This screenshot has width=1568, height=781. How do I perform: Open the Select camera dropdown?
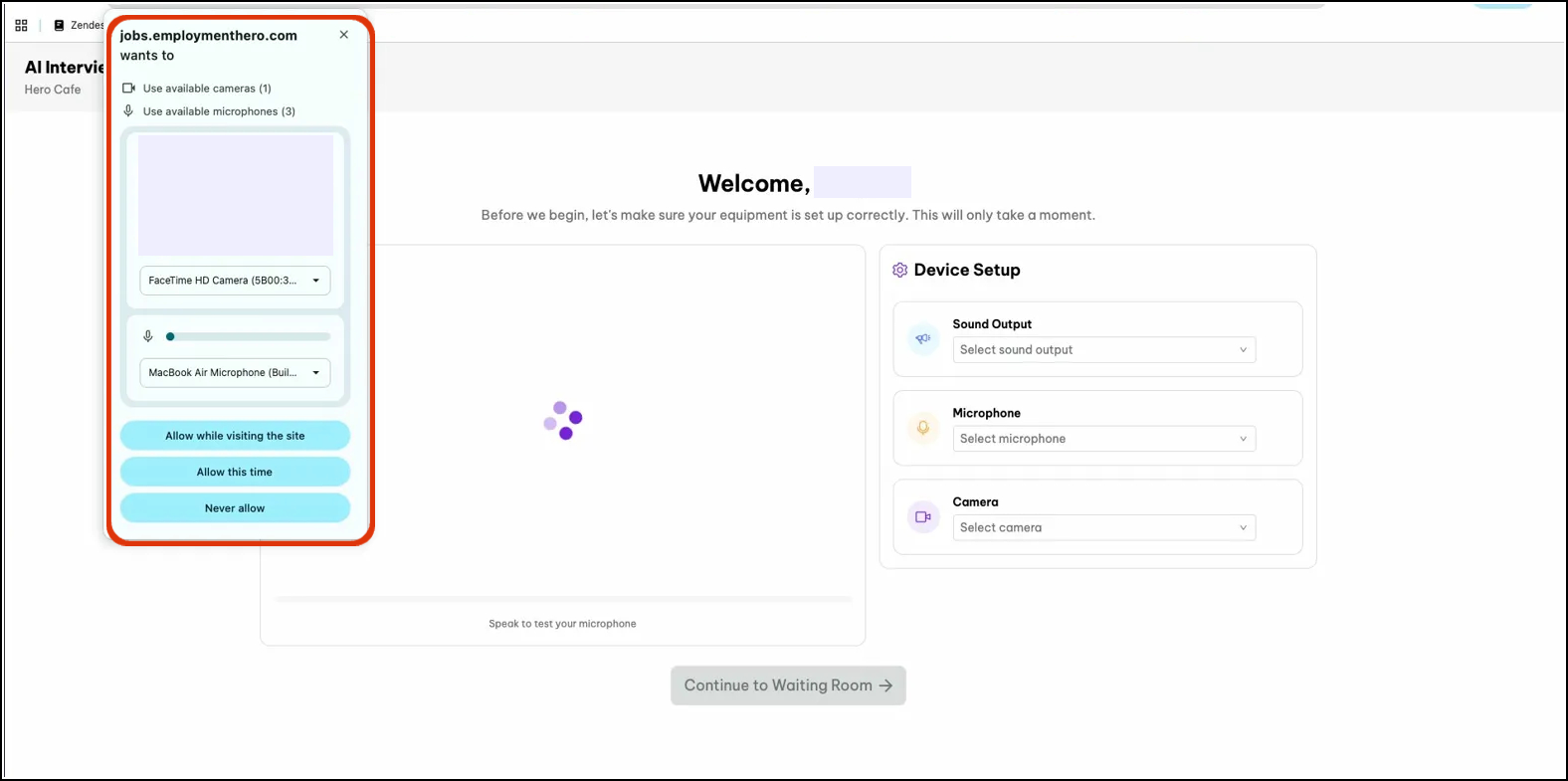point(1103,528)
